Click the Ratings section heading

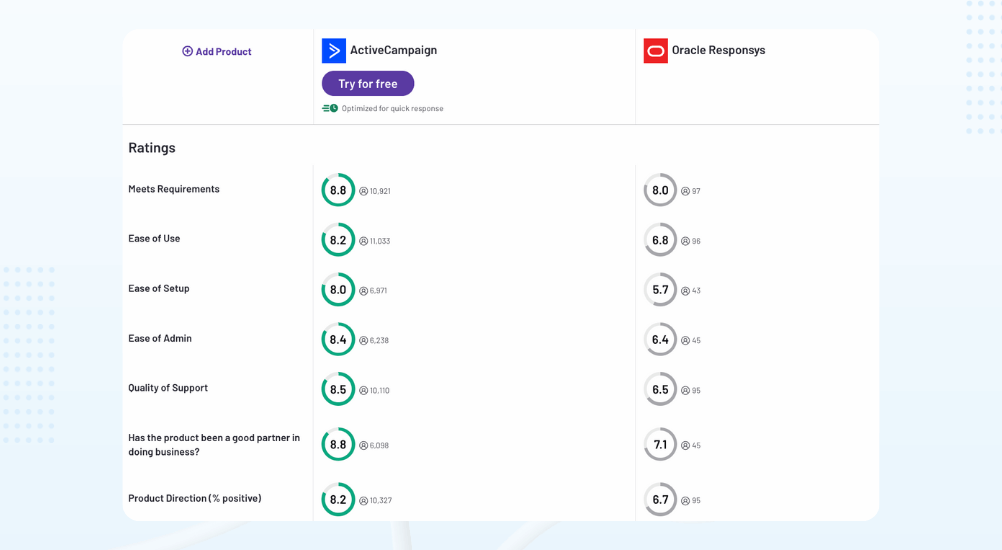tap(152, 147)
